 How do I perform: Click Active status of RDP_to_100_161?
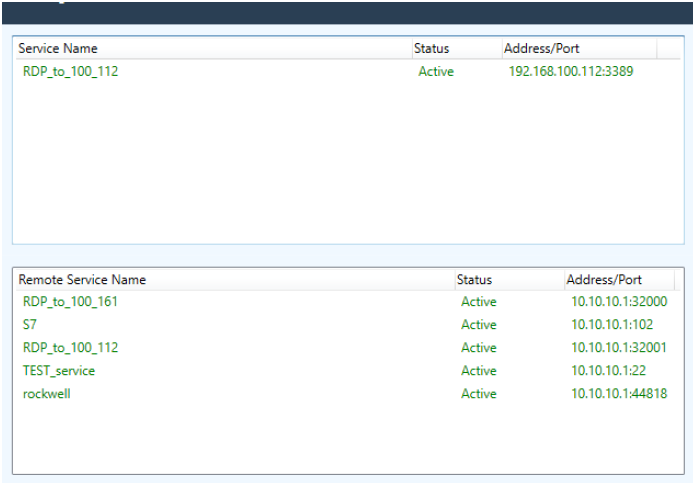pos(479,302)
